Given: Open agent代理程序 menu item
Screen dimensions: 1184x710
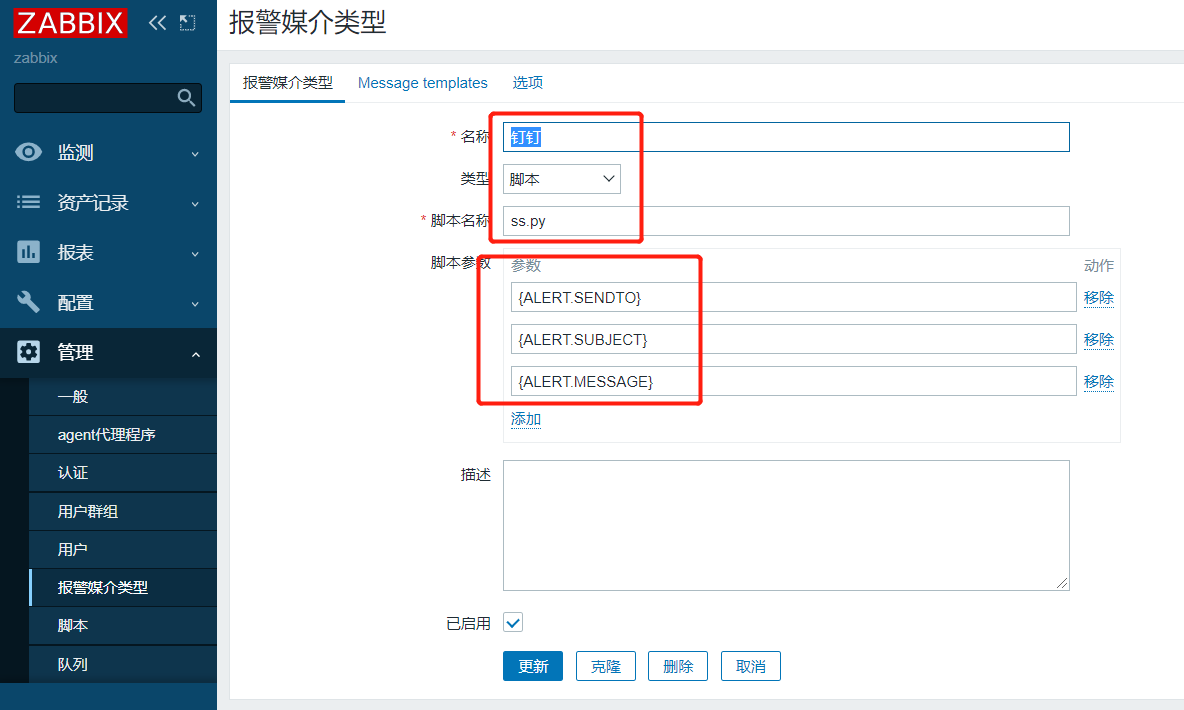Looking at the screenshot, I should pos(122,434).
